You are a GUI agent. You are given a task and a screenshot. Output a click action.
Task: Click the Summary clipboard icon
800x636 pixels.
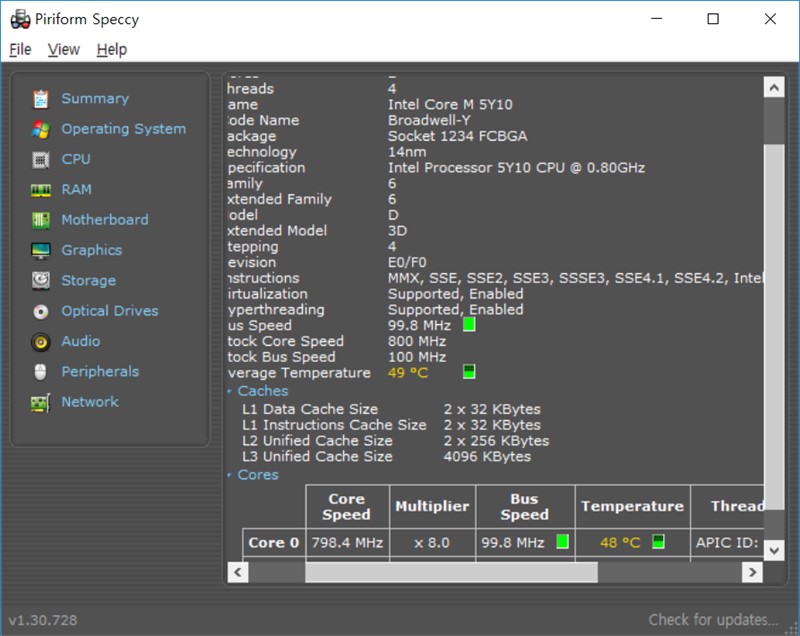[x=41, y=99]
